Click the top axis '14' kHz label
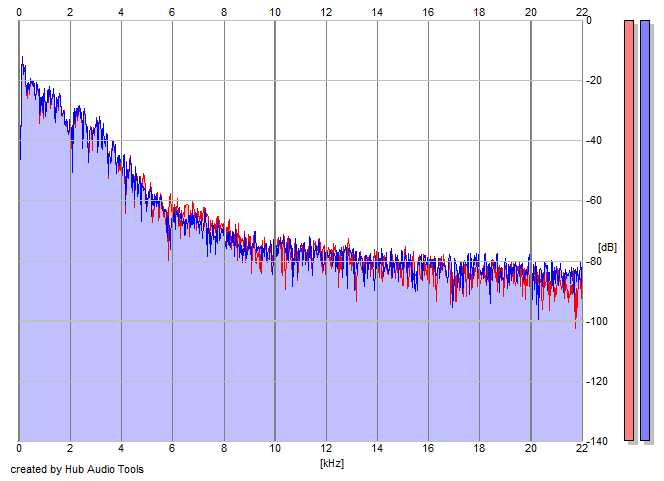Viewport: 664px width, 481px height. (x=377, y=12)
